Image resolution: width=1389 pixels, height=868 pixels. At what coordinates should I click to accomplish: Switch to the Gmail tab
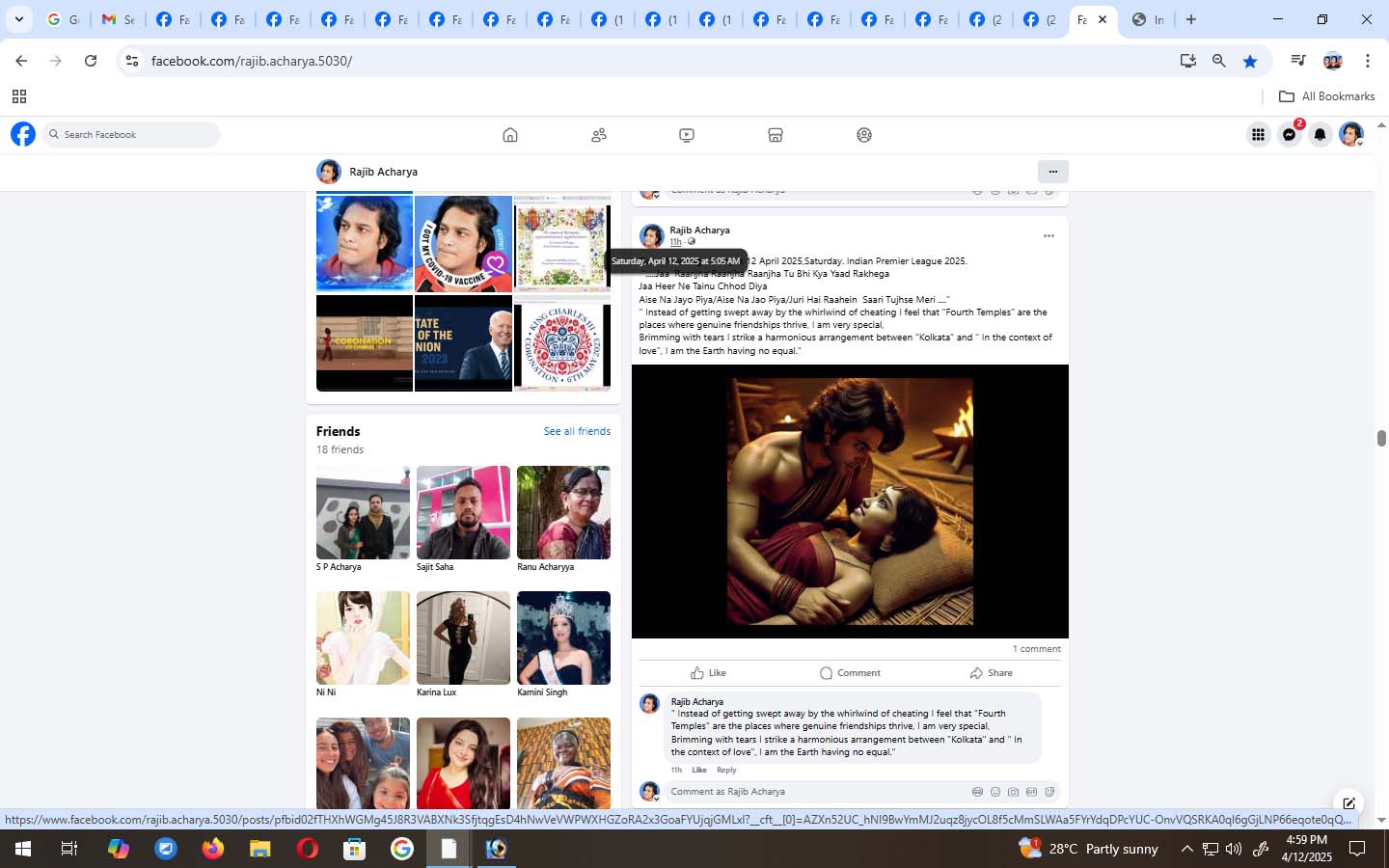118,19
